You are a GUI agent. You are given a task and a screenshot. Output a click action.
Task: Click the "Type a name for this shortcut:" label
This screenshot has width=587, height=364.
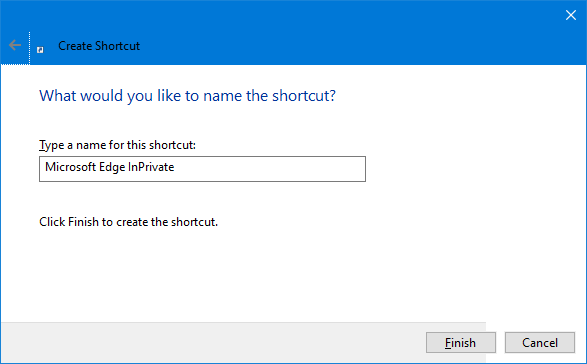point(118,145)
